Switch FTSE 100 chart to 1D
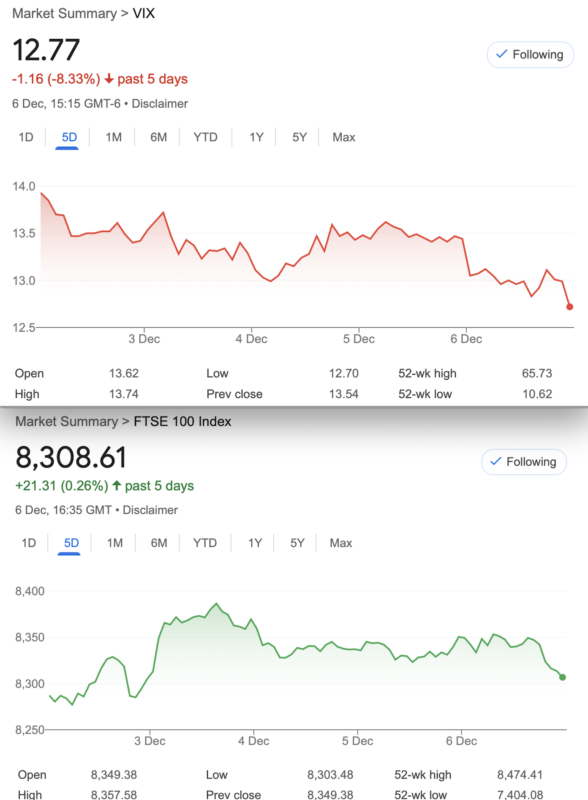 click(29, 543)
